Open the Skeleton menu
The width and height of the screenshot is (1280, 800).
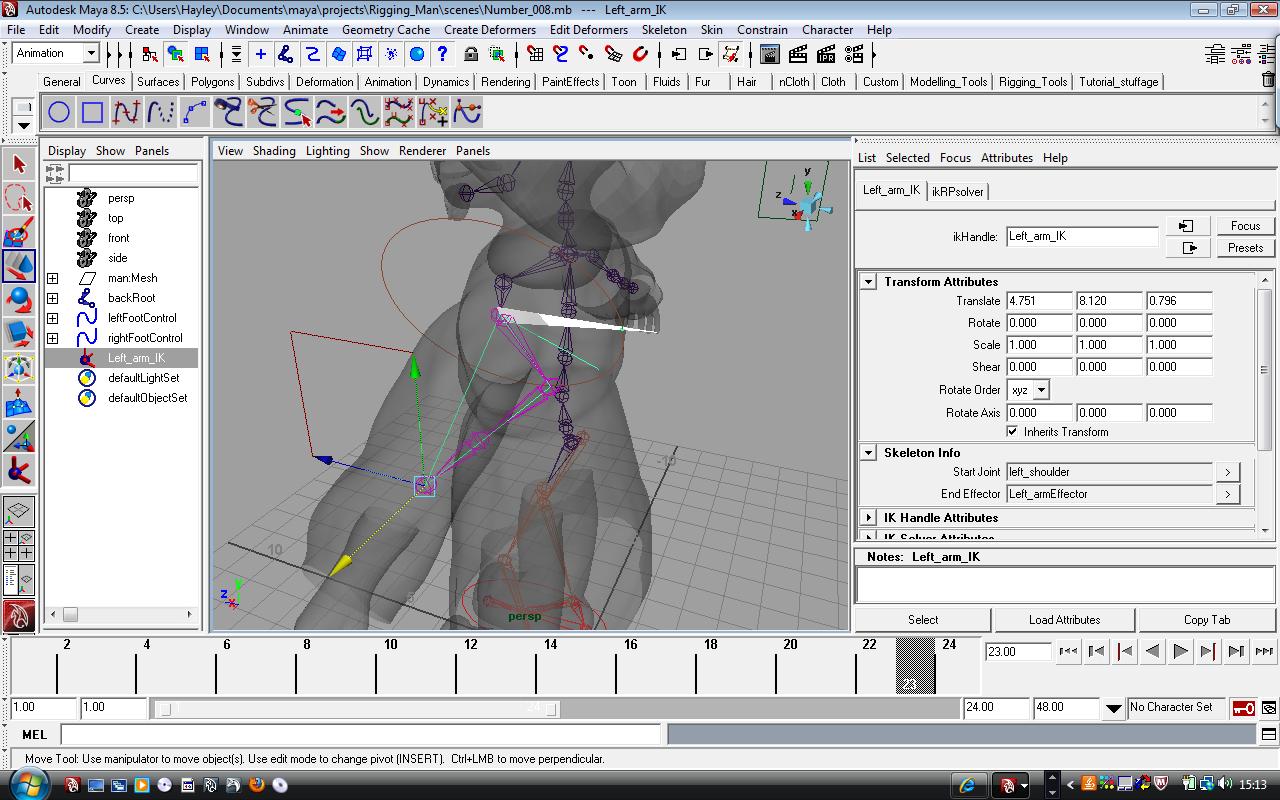[x=664, y=30]
